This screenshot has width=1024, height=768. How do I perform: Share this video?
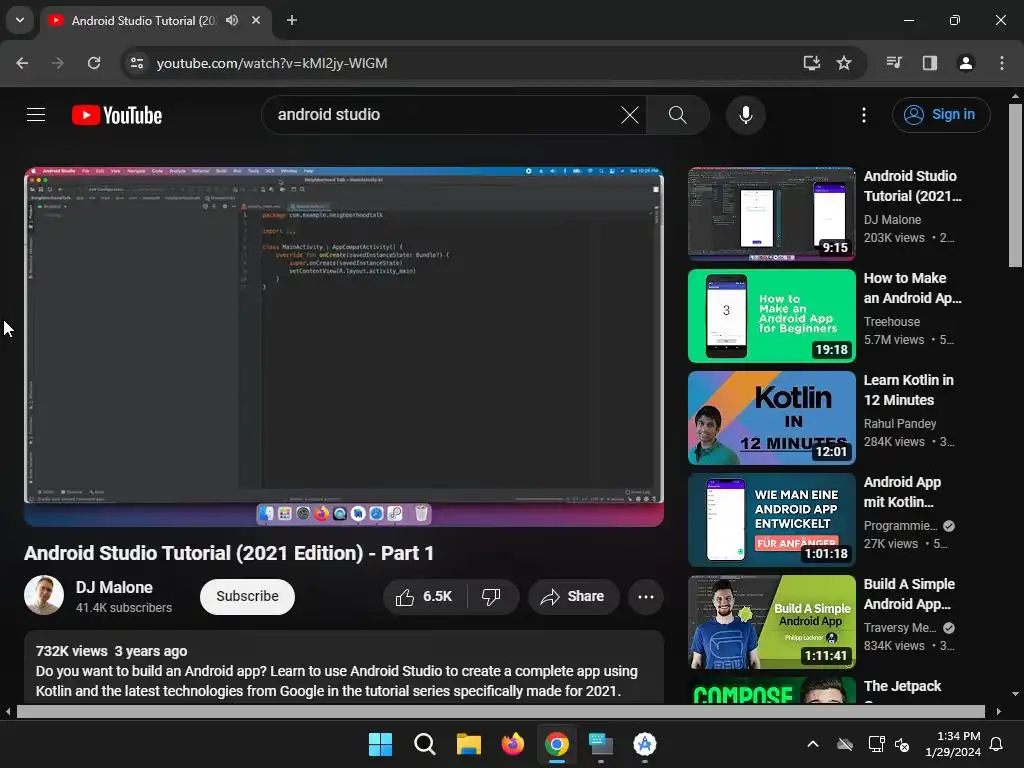573,596
